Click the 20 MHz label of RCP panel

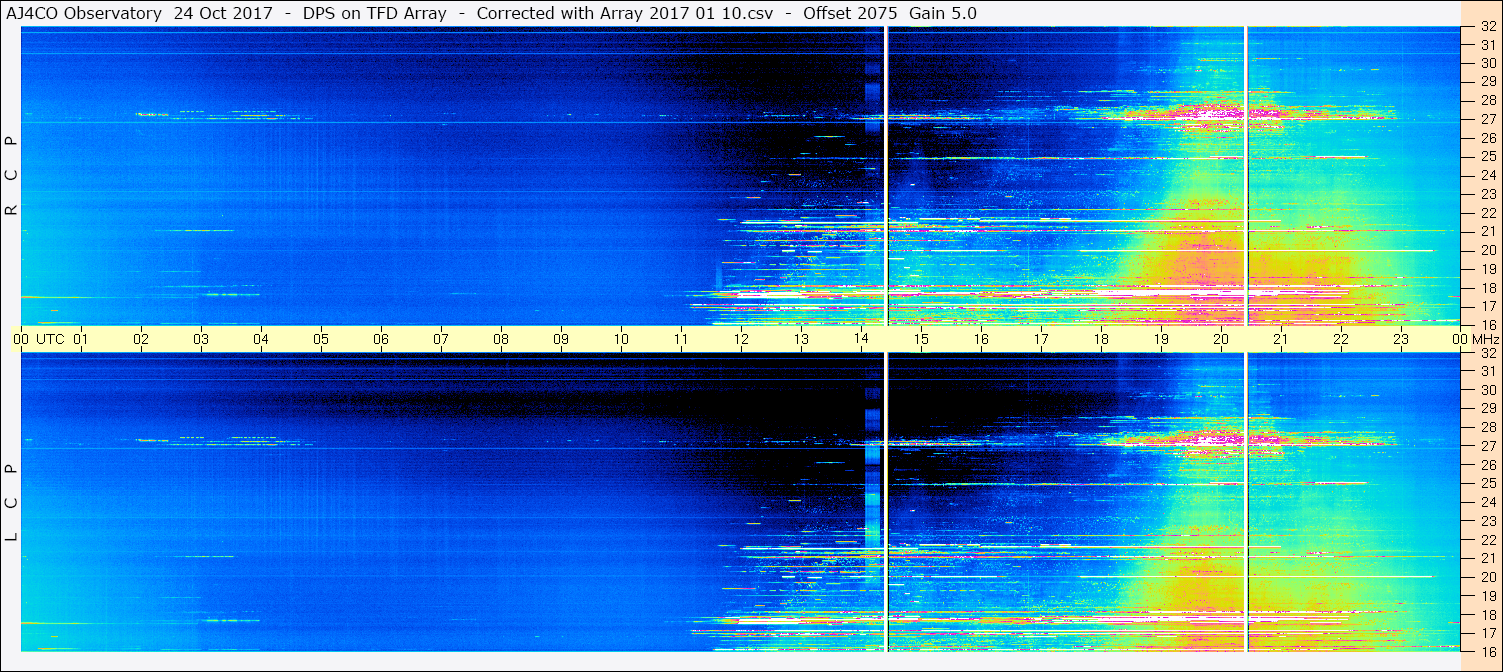click(1487, 250)
